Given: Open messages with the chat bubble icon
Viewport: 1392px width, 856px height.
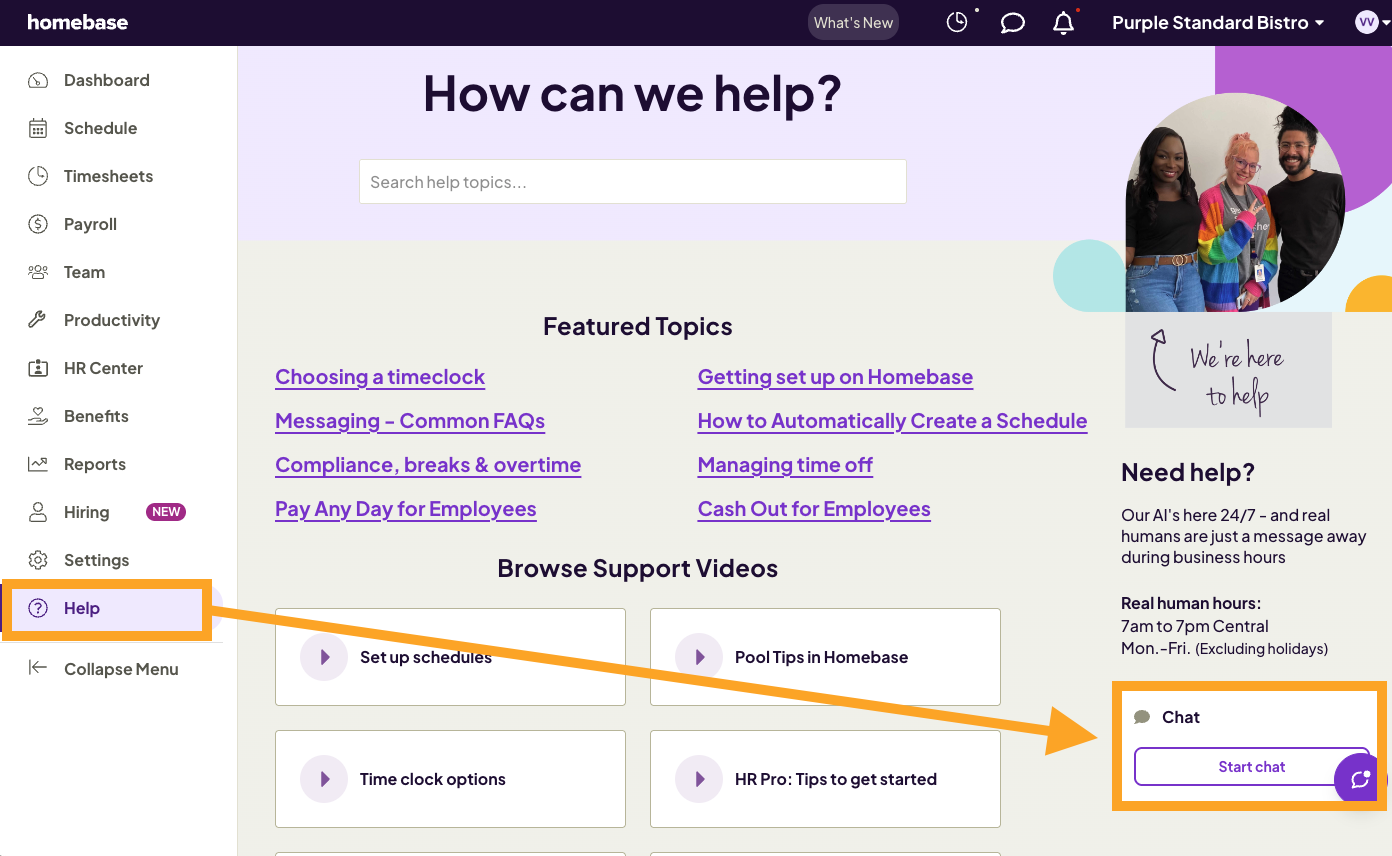Looking at the screenshot, I should point(1012,22).
